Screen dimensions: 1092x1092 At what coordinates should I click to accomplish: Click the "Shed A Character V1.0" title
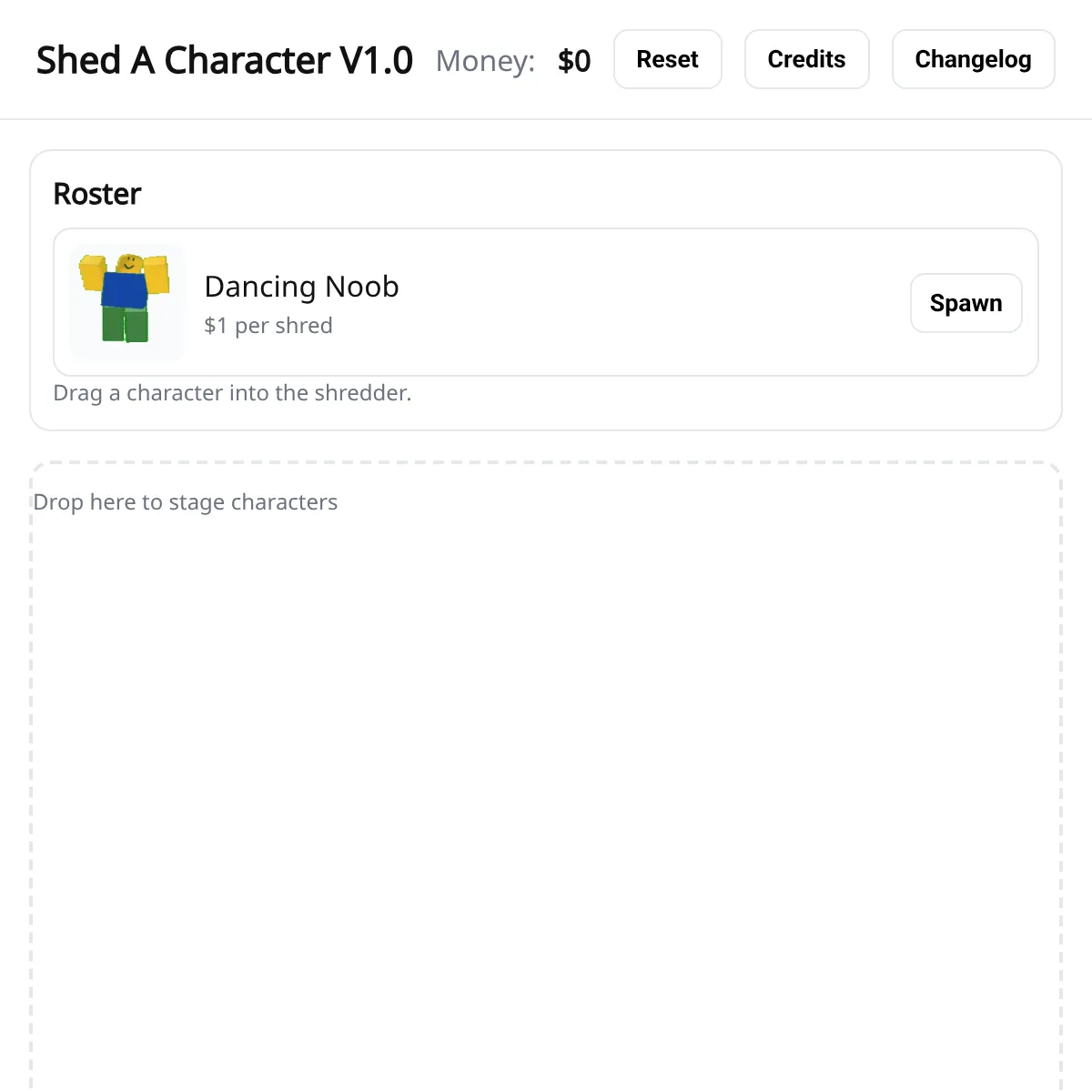[x=224, y=61]
